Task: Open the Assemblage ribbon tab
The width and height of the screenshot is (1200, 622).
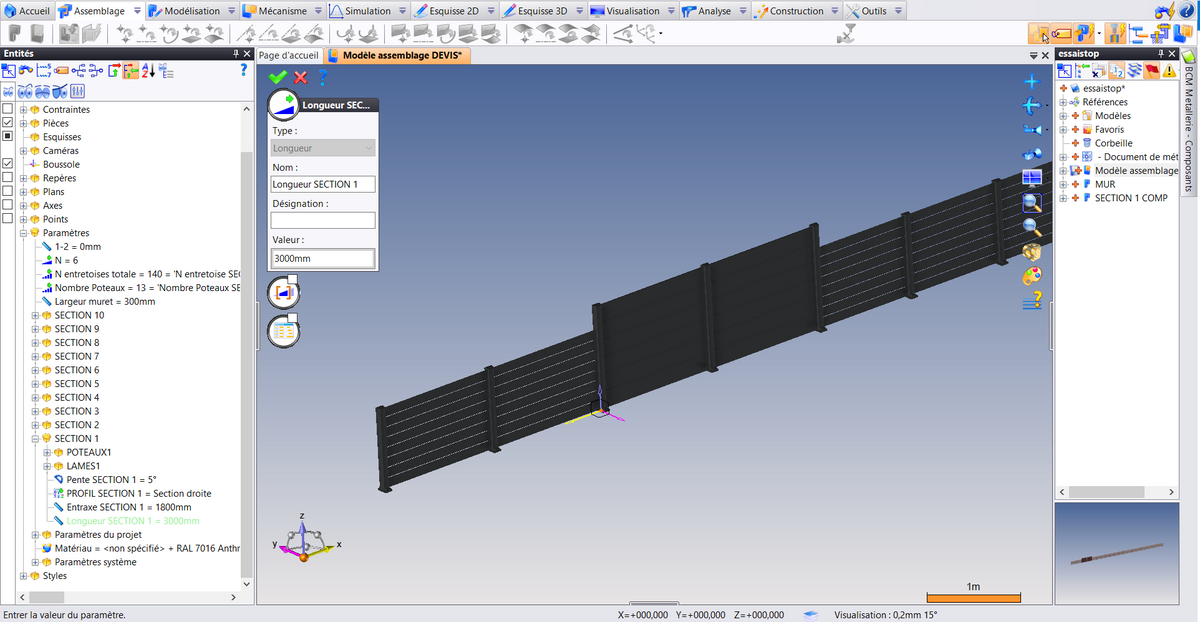Action: (x=98, y=11)
